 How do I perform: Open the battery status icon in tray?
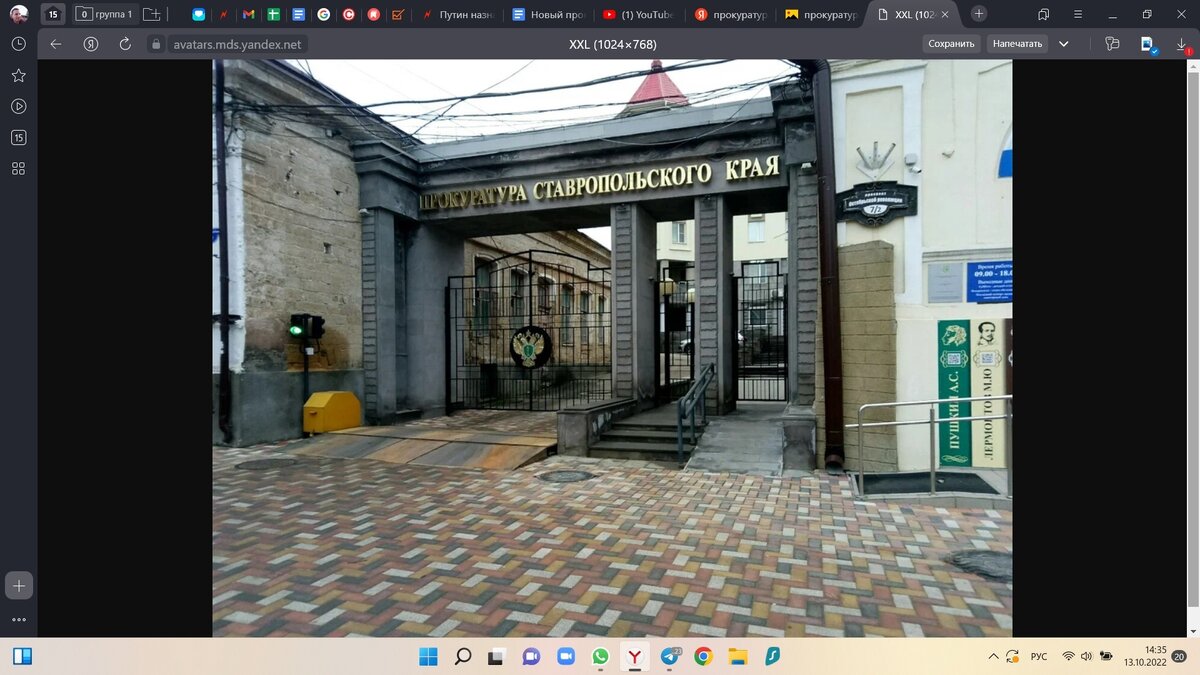click(x=1106, y=656)
